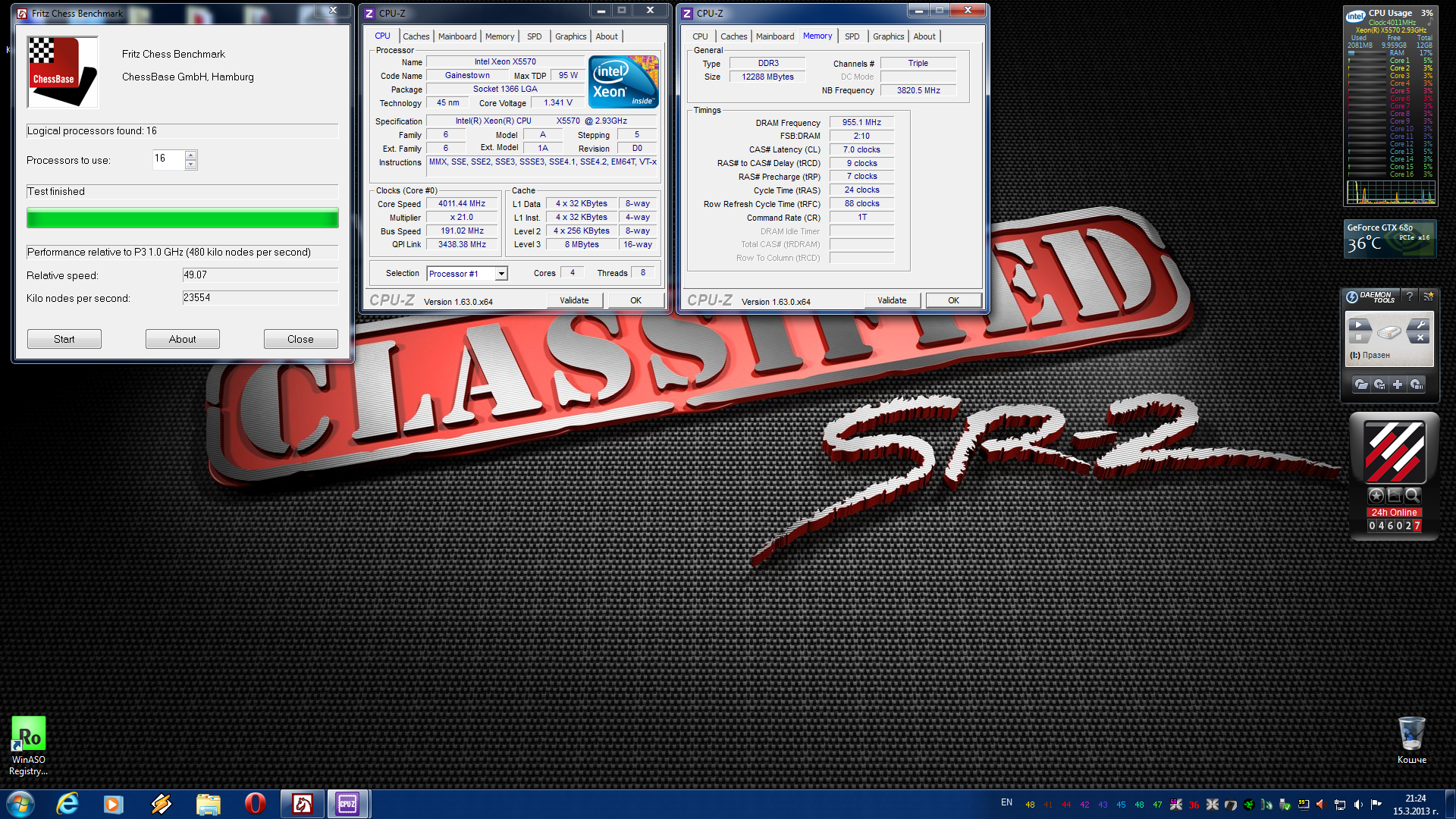Image resolution: width=1456 pixels, height=819 pixels.
Task: Click the star icon in the 24h Online gadget
Action: coord(1376,496)
